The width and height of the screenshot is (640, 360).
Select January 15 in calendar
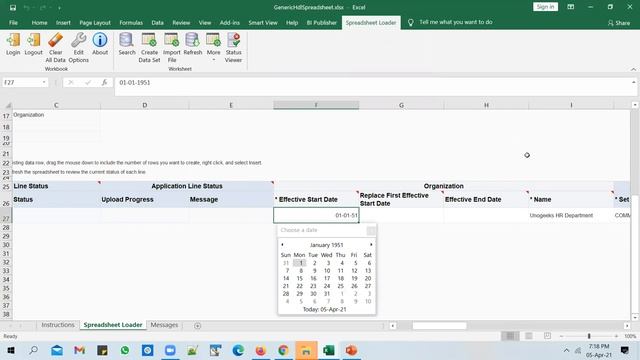[x=300, y=278]
